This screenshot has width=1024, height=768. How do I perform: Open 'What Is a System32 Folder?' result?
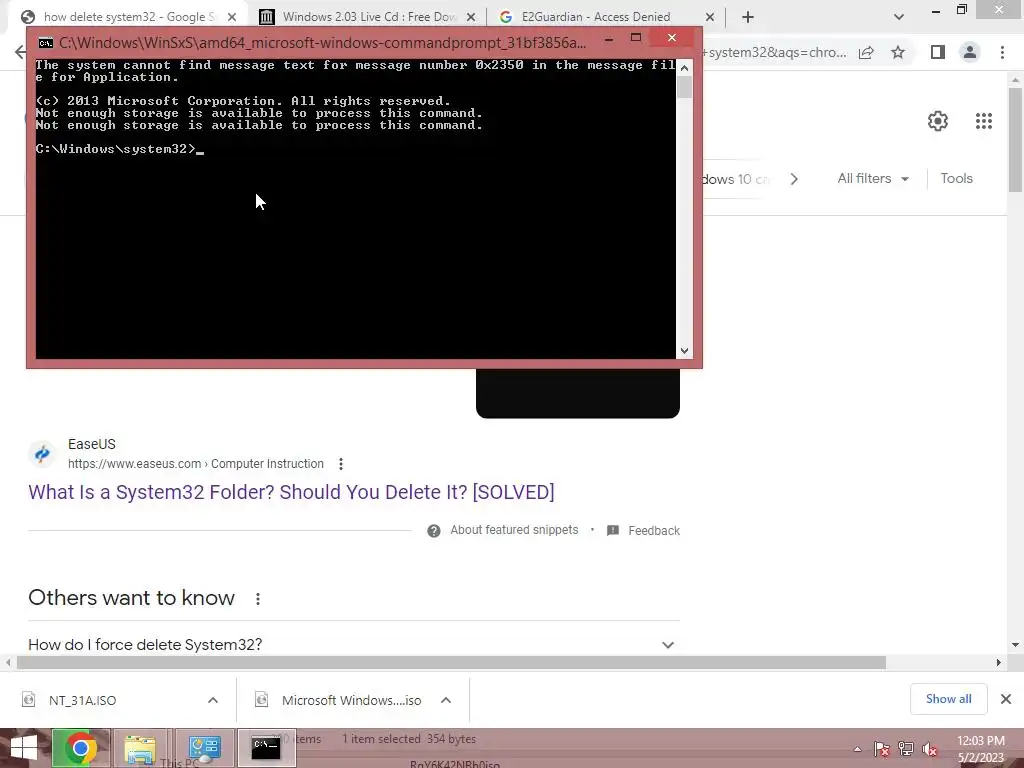[x=291, y=492]
